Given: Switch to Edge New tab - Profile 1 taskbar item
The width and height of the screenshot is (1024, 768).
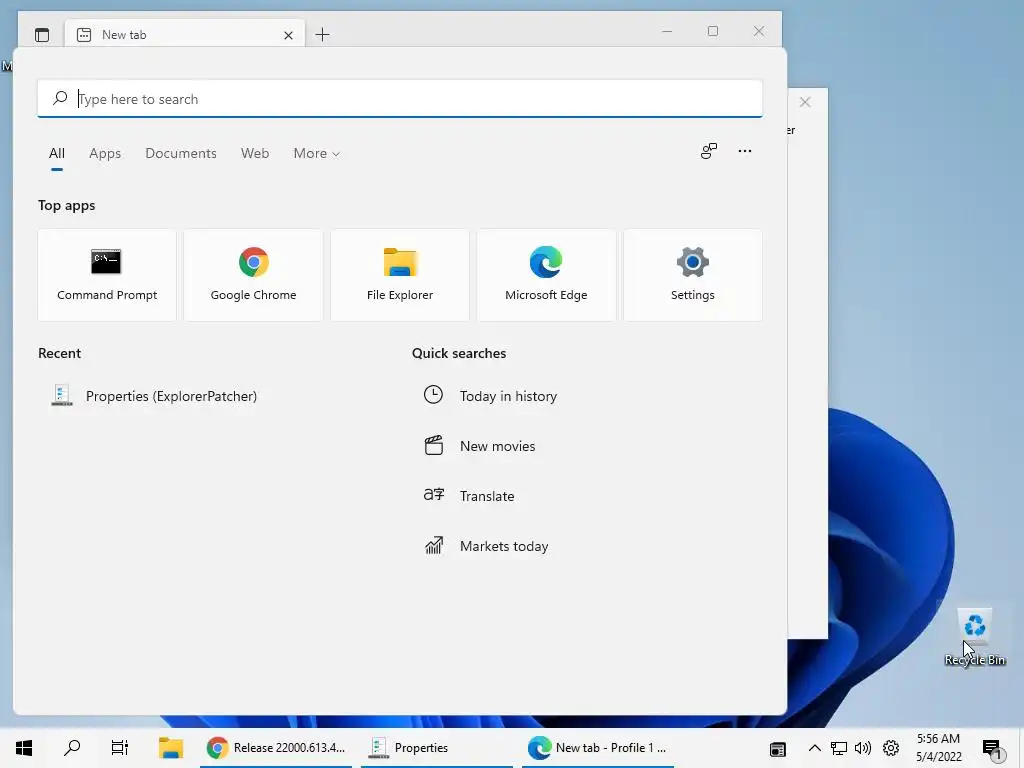Looking at the screenshot, I should (598, 748).
